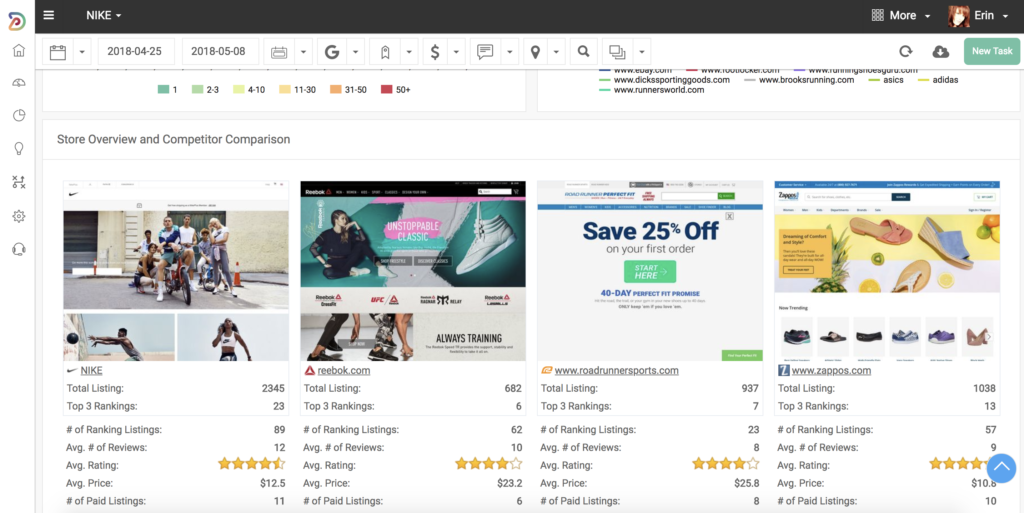Screen dimensions: 1024x513
Task: Click the comment reviews filter icon
Action: pyautogui.click(x=485, y=52)
